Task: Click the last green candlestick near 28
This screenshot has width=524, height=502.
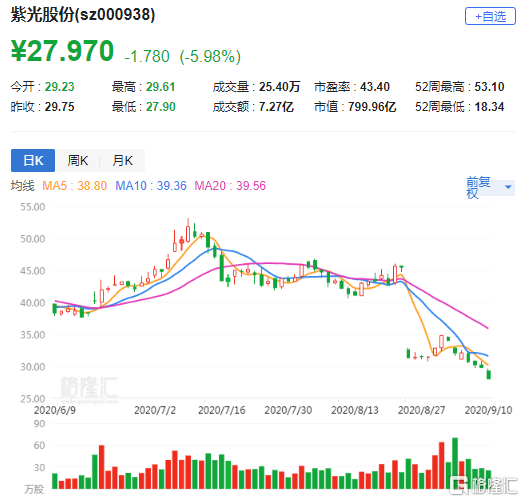Action: (489, 374)
